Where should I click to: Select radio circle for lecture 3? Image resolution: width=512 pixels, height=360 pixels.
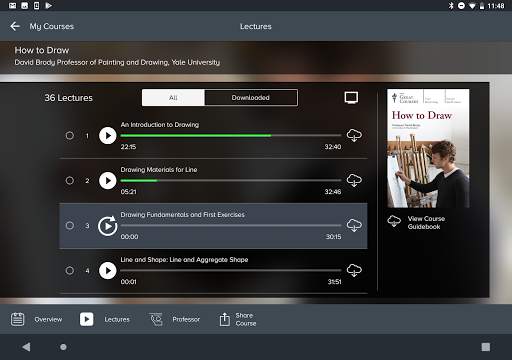(x=70, y=226)
